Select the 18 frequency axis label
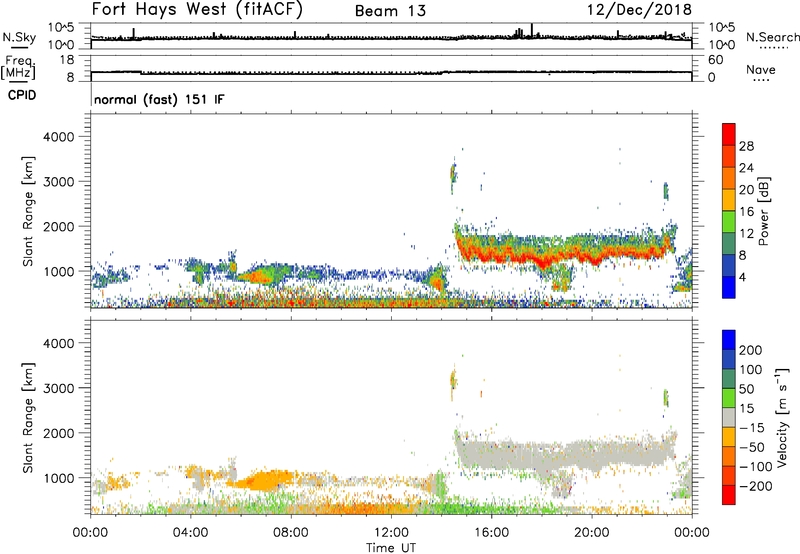Screen dimensions: 800x554 coord(67,60)
